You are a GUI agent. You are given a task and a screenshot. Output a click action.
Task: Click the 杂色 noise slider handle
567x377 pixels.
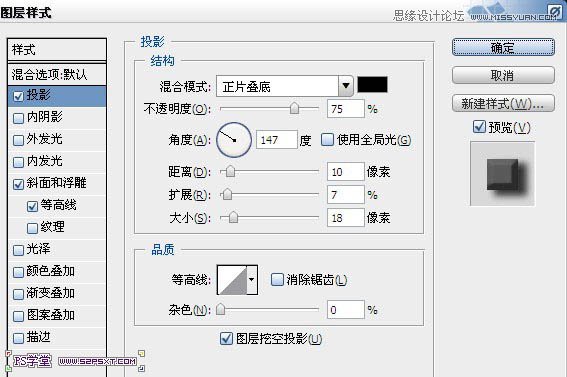pyautogui.click(x=220, y=309)
